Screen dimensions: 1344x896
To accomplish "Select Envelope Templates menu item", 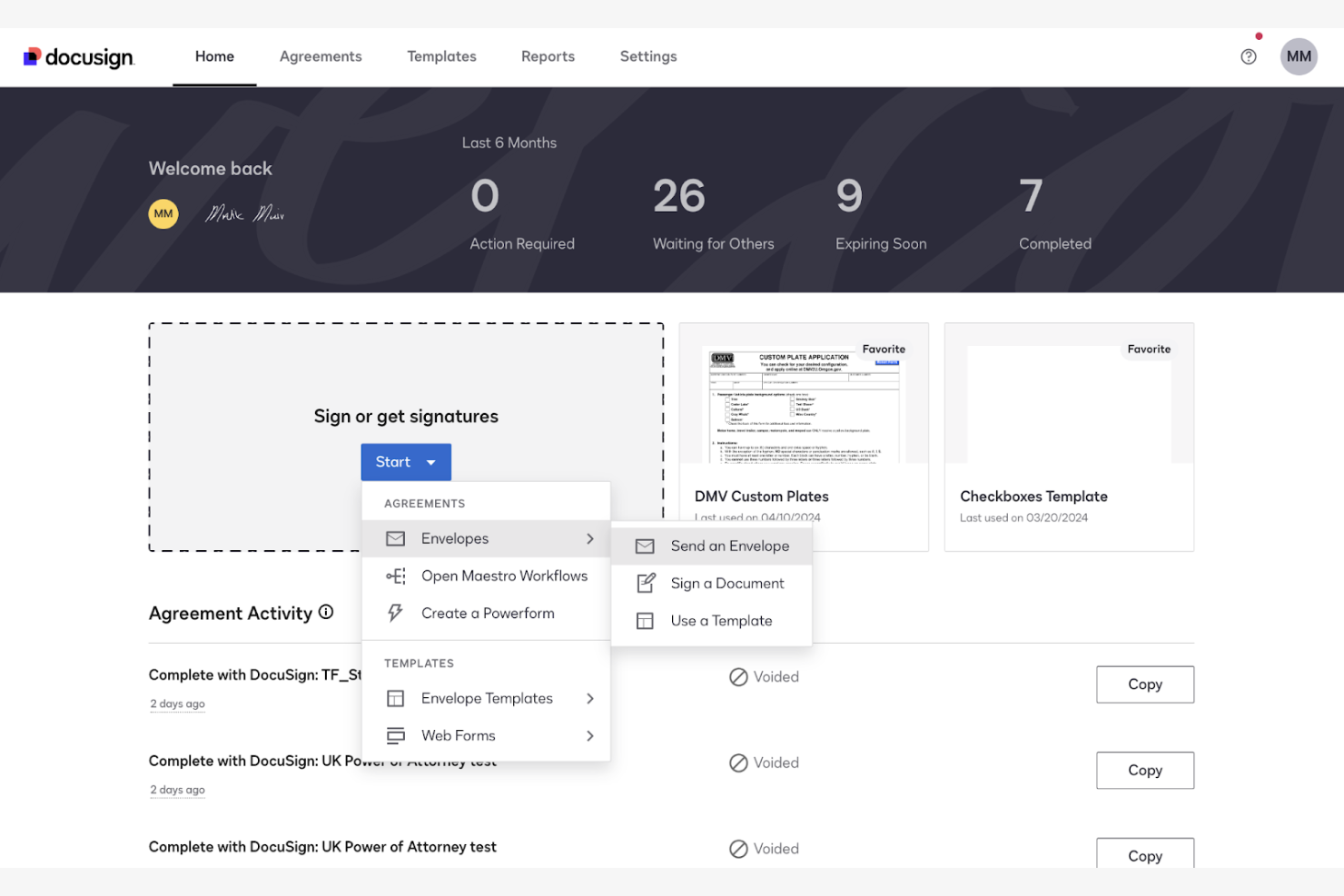I will [x=486, y=698].
